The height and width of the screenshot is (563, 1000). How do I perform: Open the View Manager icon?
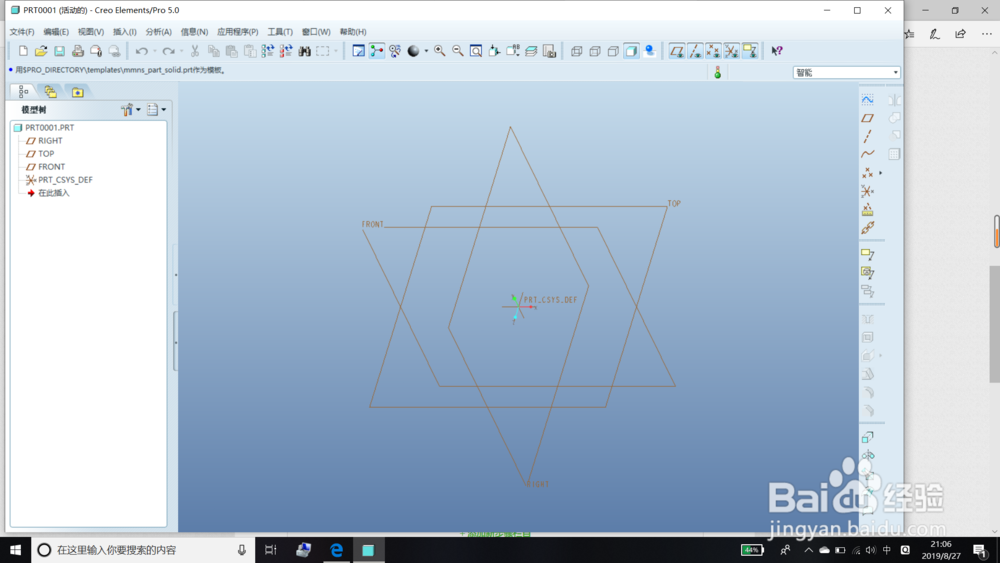click(550, 51)
